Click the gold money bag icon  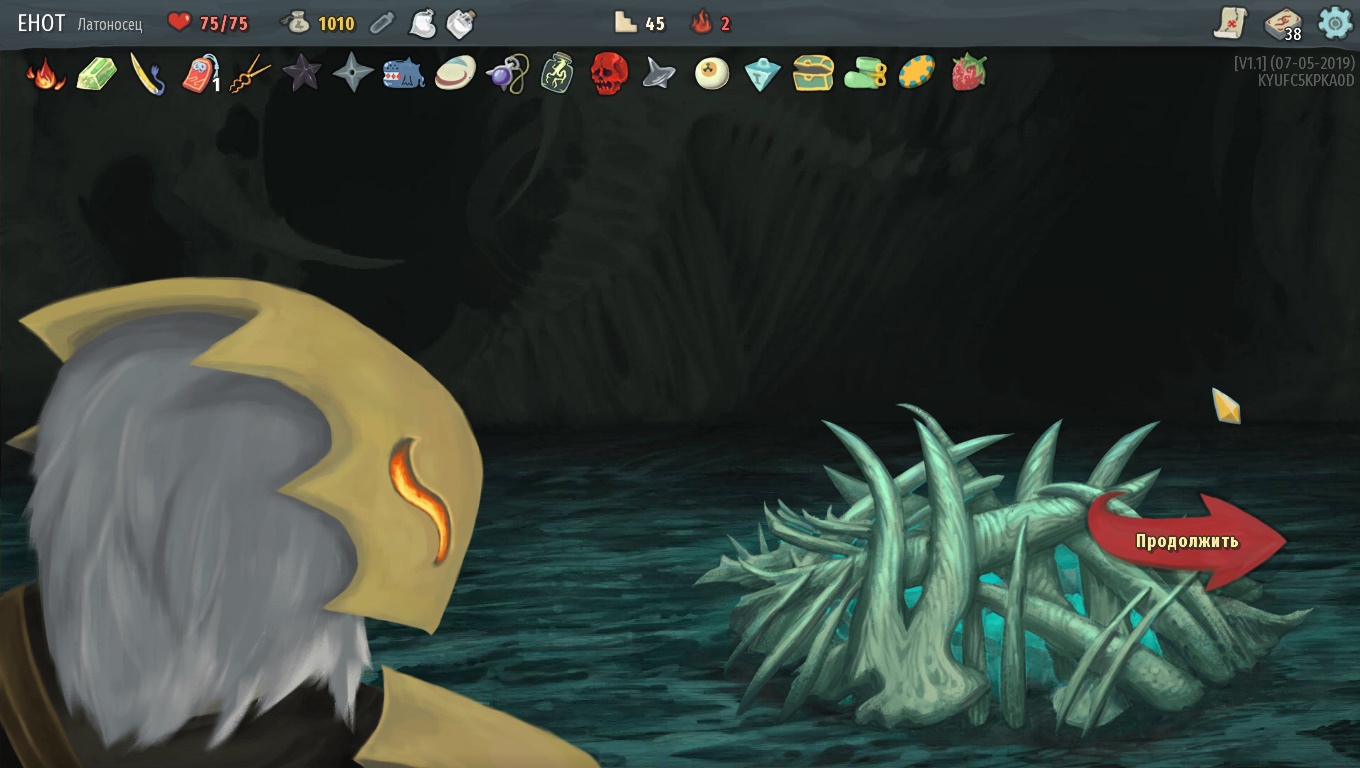click(295, 22)
